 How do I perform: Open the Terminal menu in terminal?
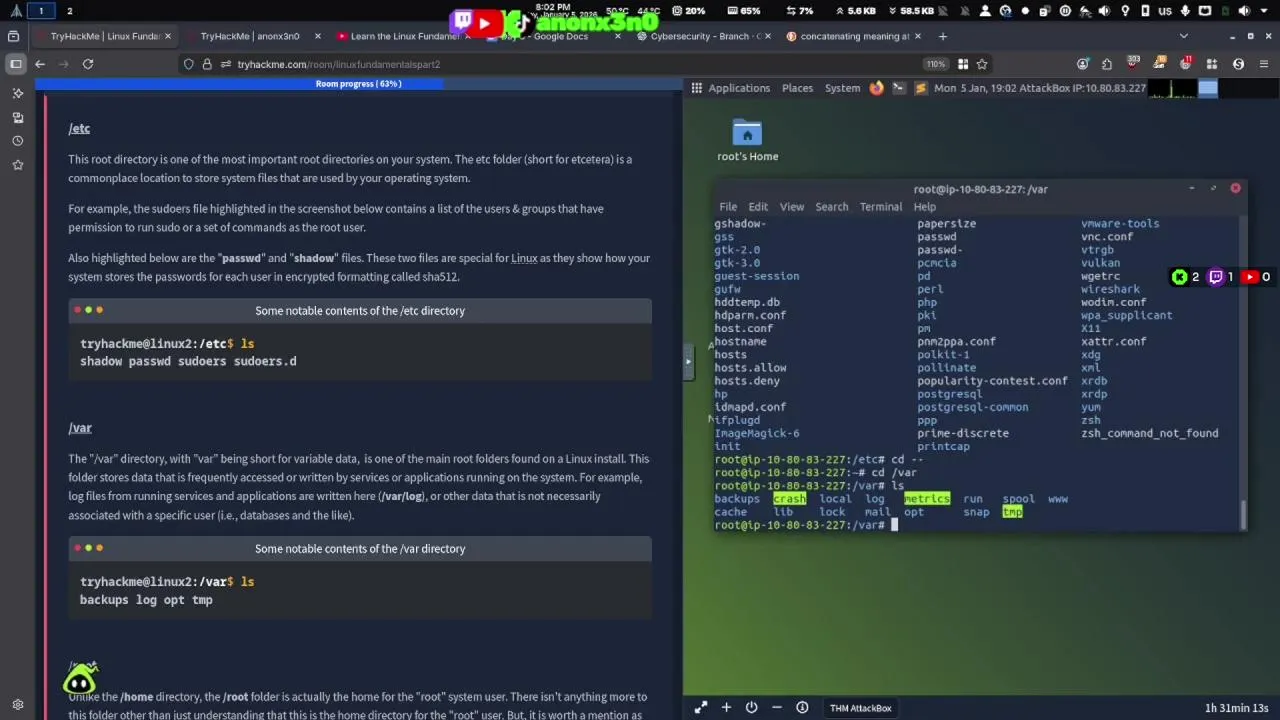click(881, 207)
